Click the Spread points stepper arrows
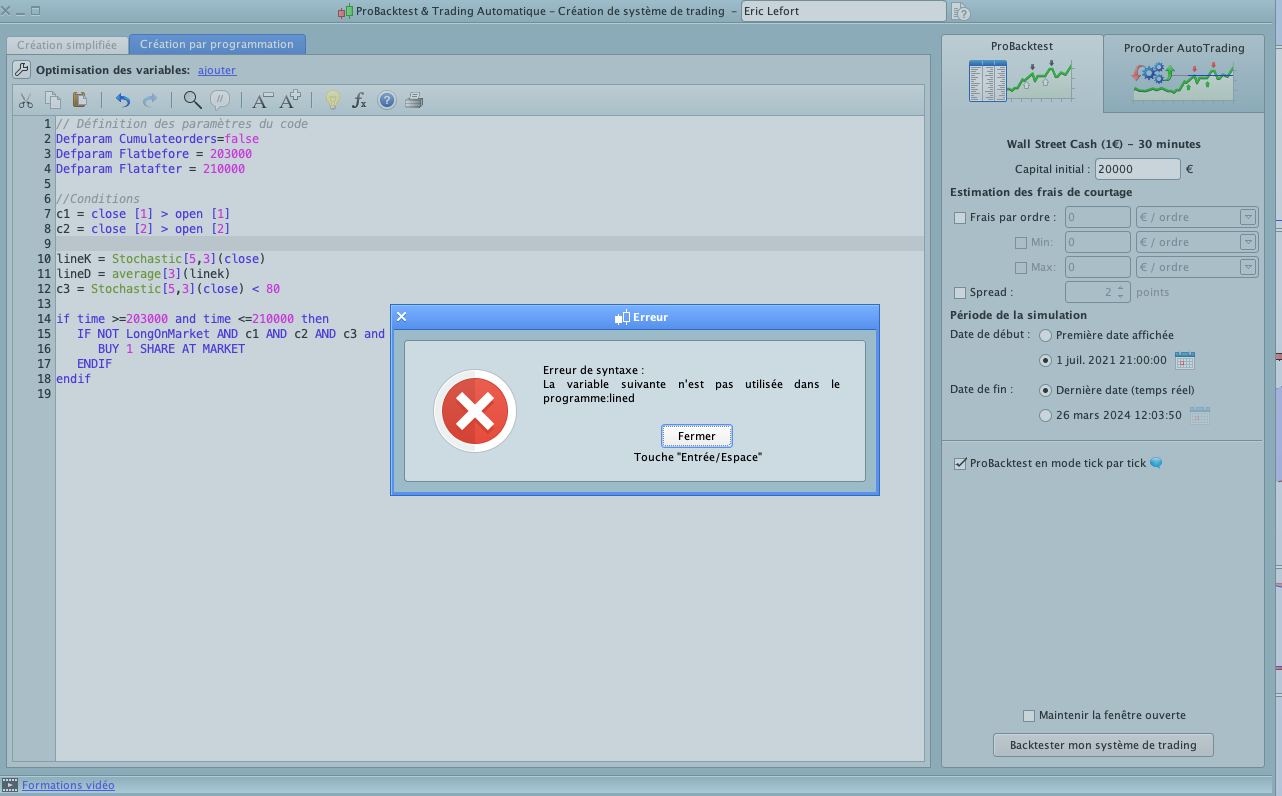This screenshot has width=1282, height=796. click(x=1121, y=292)
